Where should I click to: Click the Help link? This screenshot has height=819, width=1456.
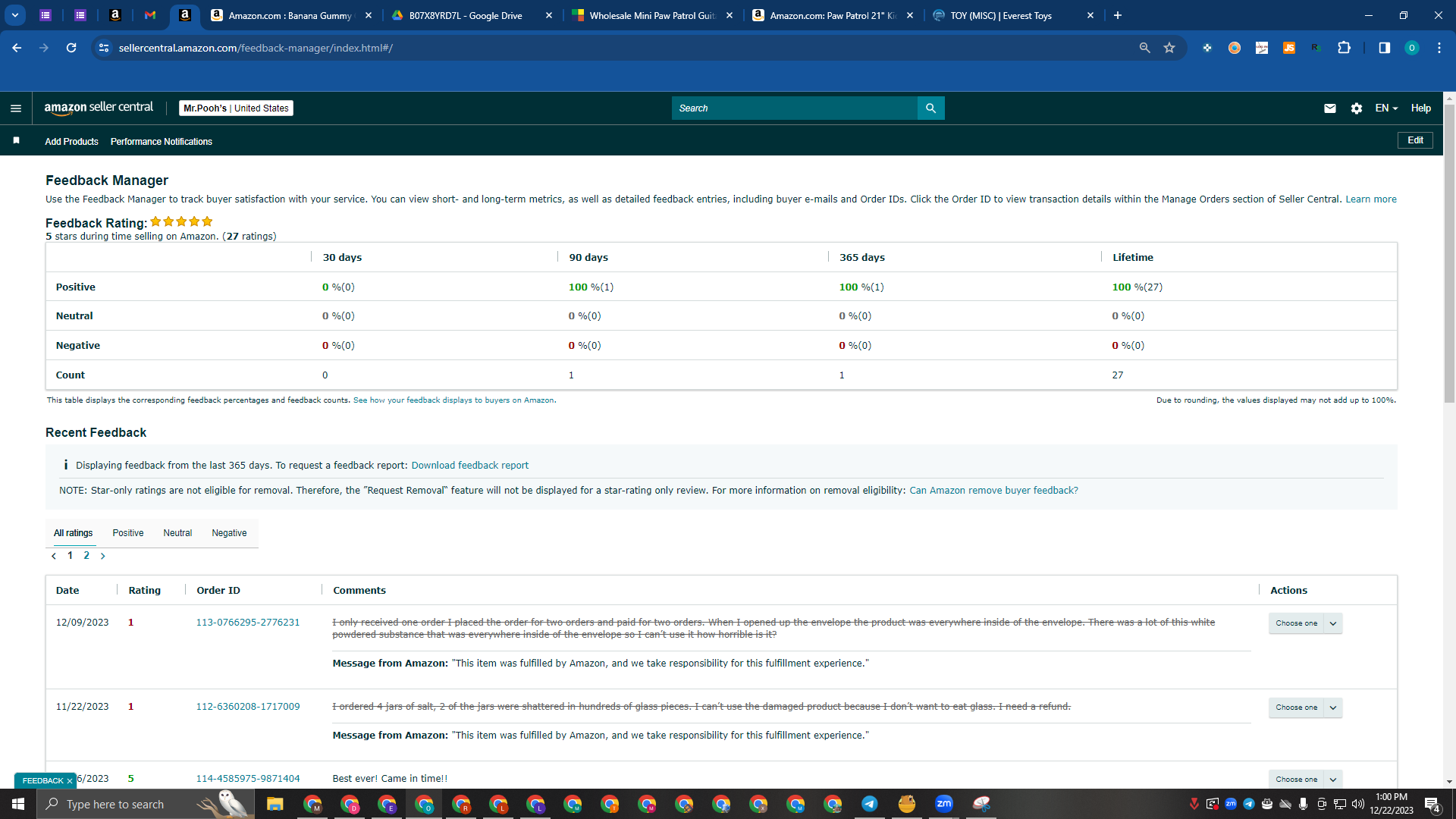click(x=1420, y=108)
